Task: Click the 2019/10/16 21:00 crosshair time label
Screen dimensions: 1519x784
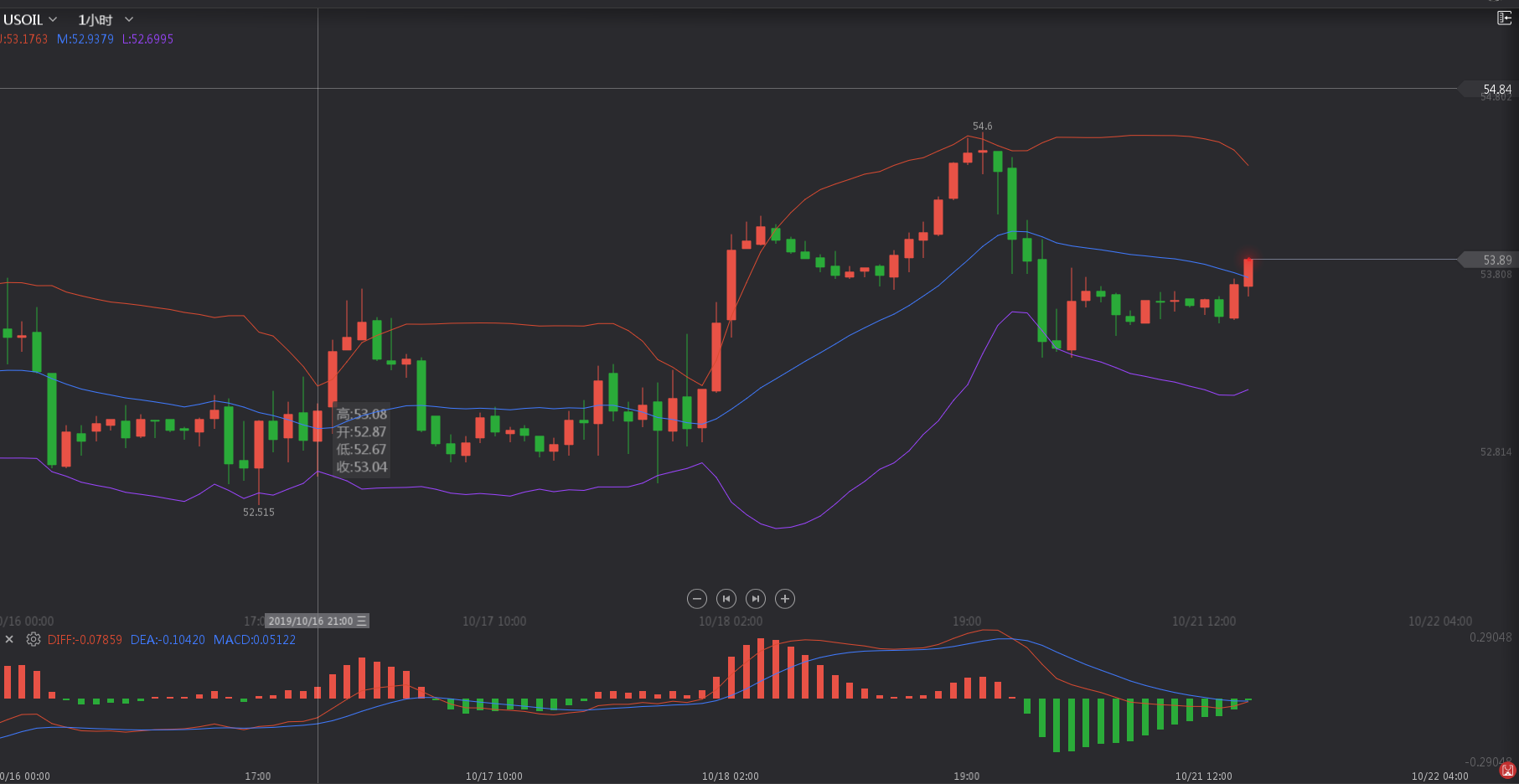Action: [317, 621]
